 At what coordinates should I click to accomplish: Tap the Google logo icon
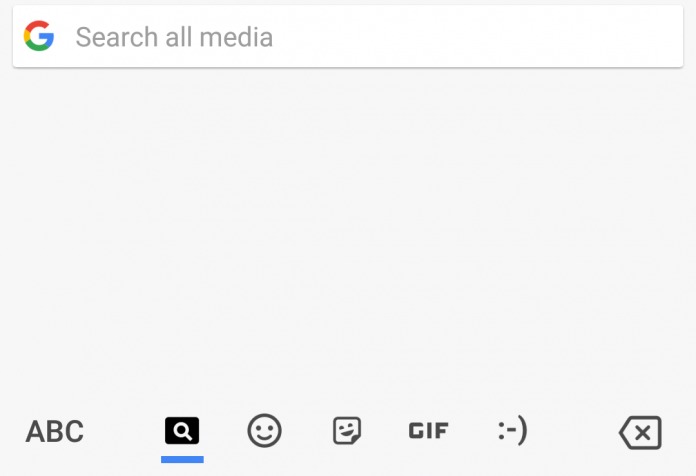[39, 38]
